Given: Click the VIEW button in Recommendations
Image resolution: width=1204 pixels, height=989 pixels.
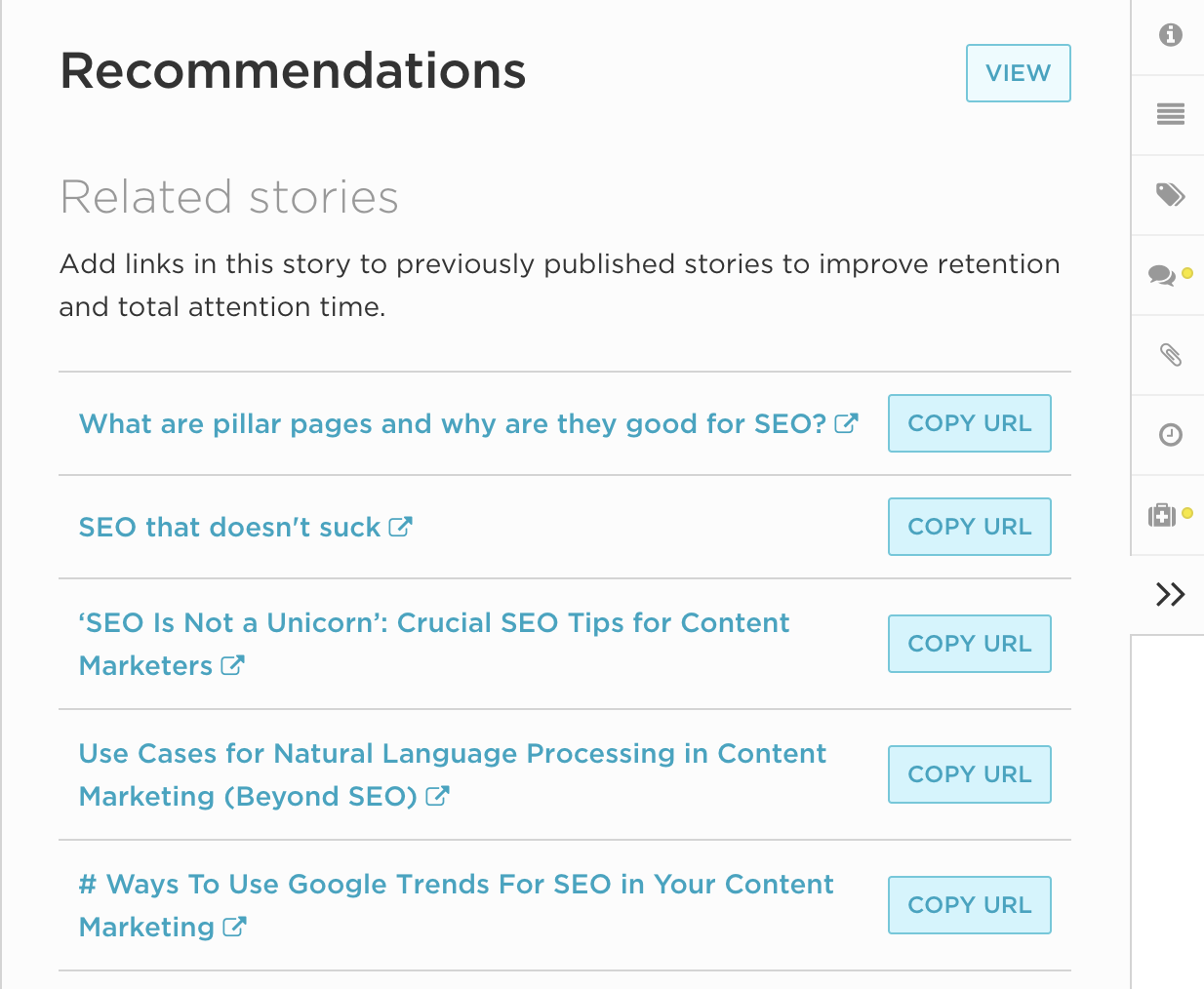Looking at the screenshot, I should [x=1018, y=72].
